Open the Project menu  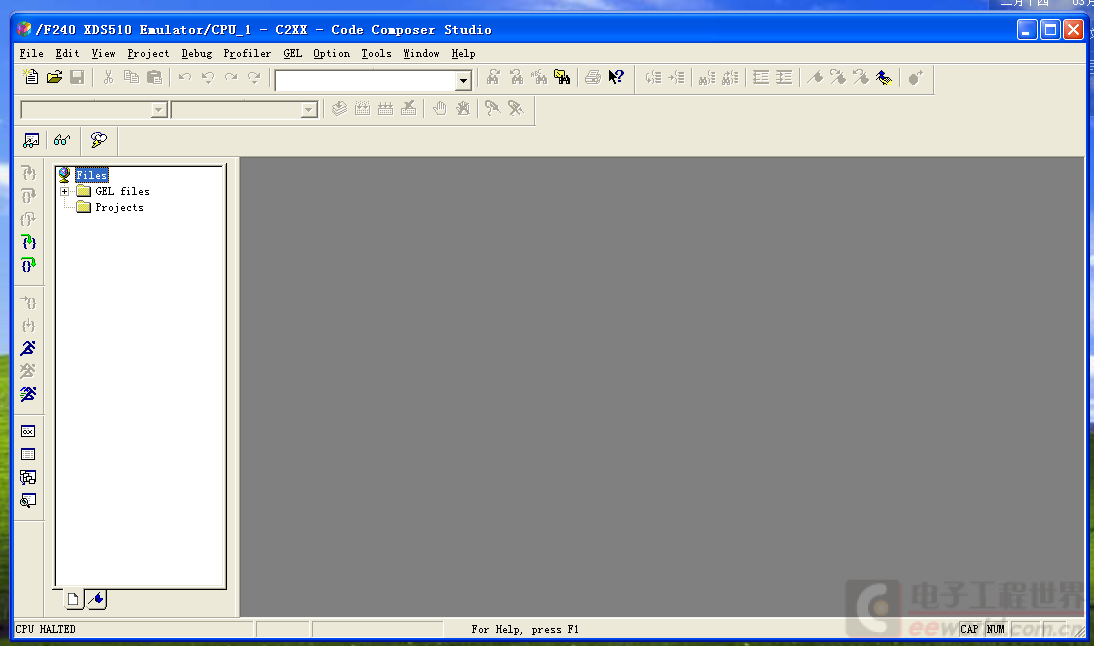(148, 54)
